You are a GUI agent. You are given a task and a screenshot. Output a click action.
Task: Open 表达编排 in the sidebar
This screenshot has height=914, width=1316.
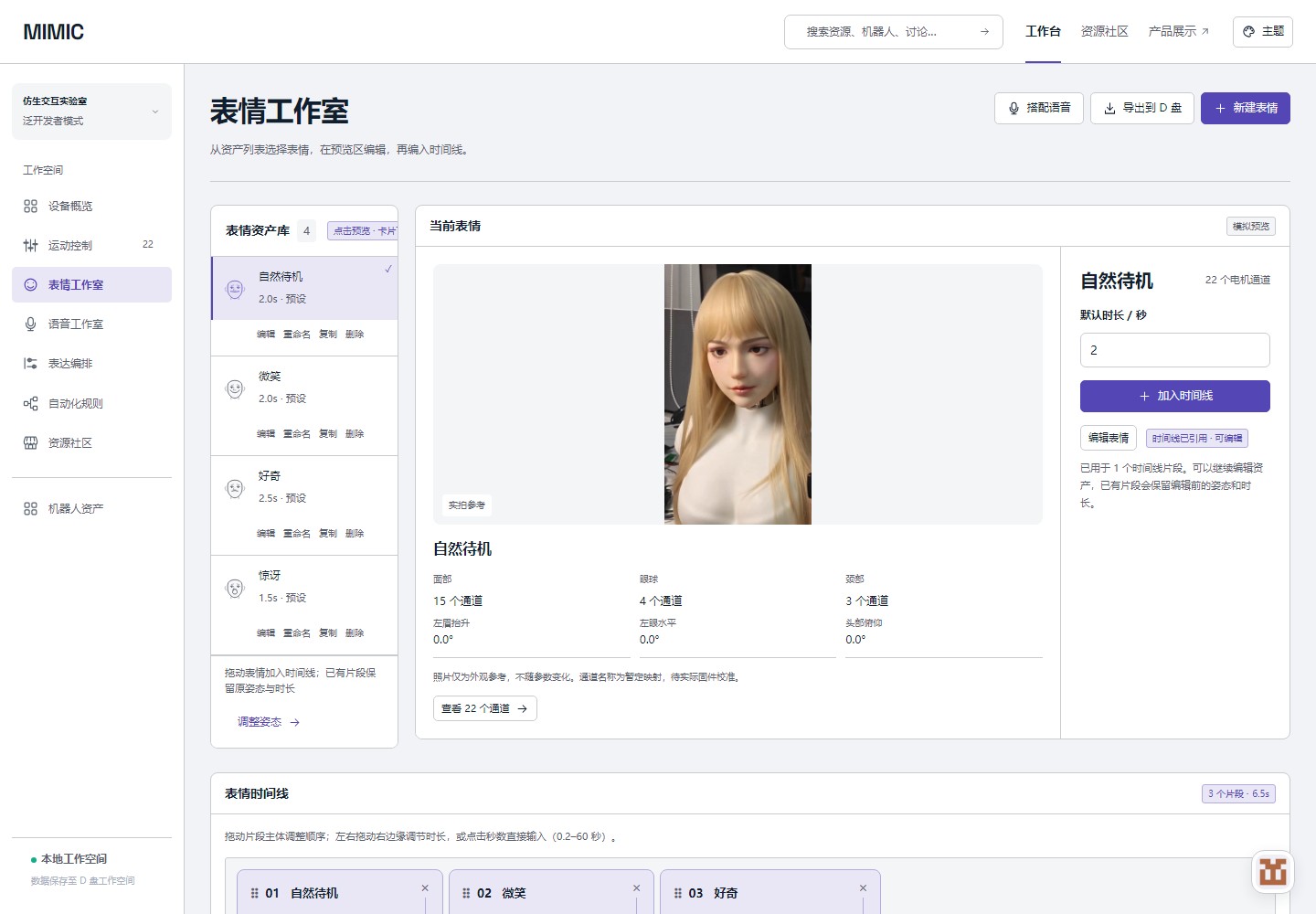[x=91, y=363]
